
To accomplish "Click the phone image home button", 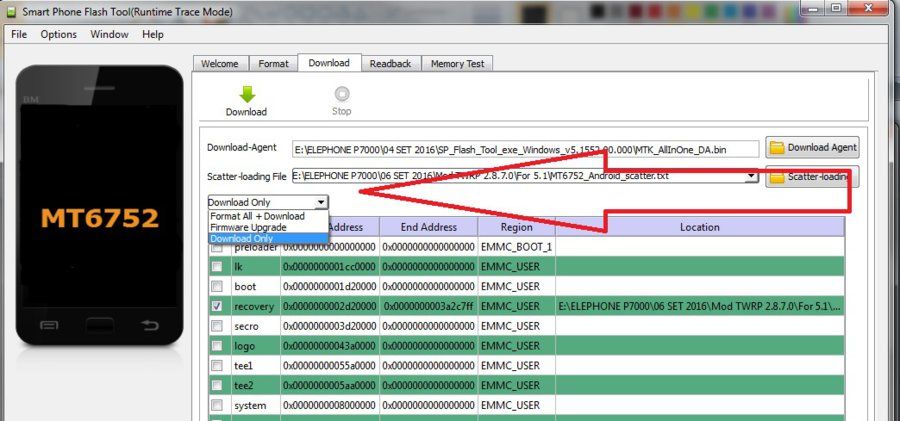I will (99, 326).
